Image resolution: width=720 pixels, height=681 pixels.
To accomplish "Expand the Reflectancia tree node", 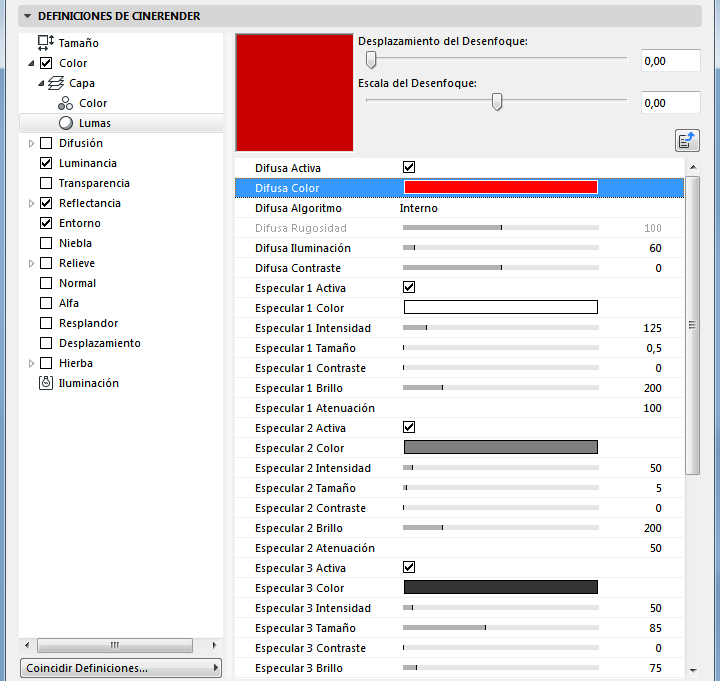I will tap(31, 203).
